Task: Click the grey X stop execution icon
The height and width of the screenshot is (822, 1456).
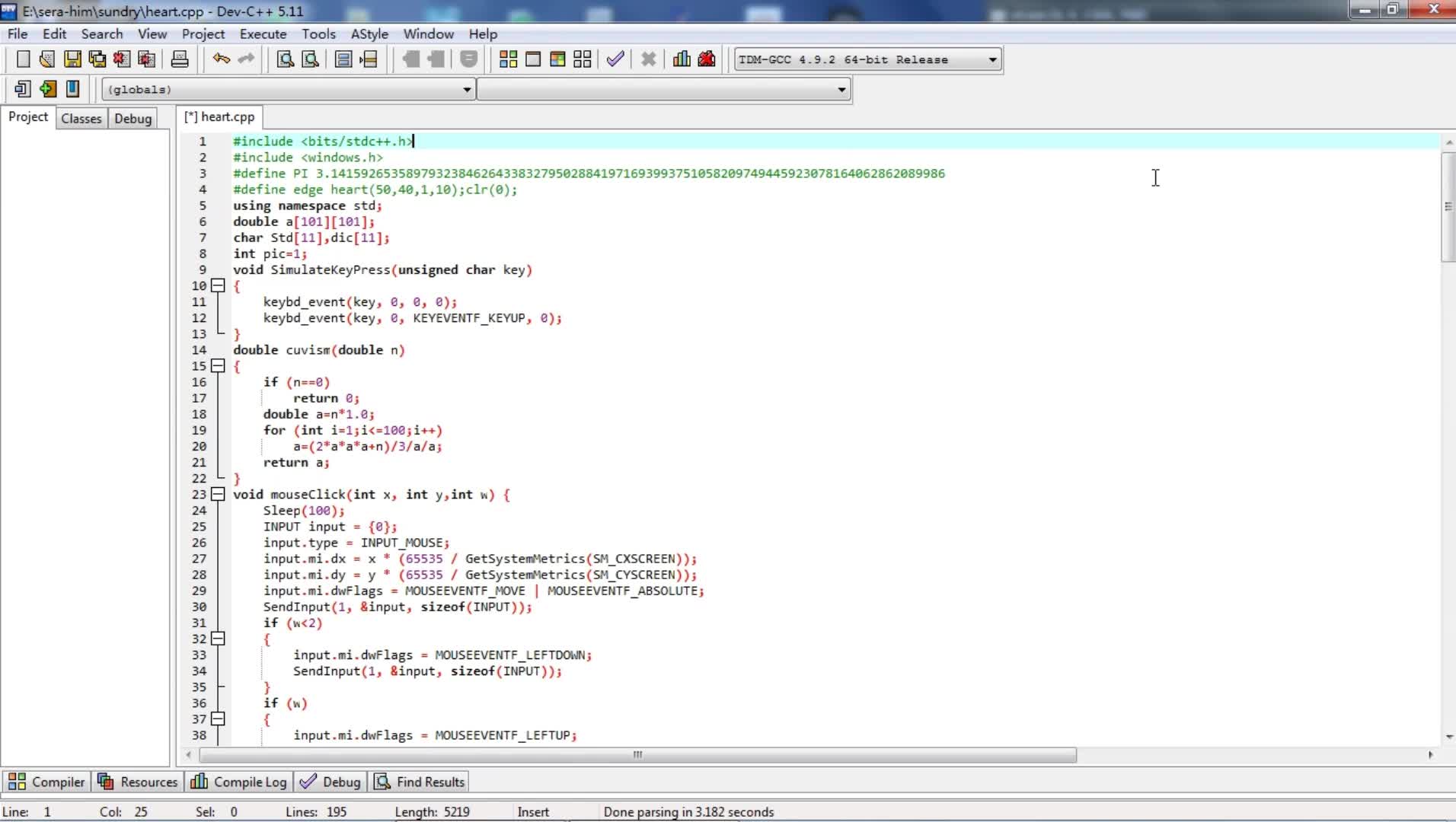Action: click(x=649, y=59)
